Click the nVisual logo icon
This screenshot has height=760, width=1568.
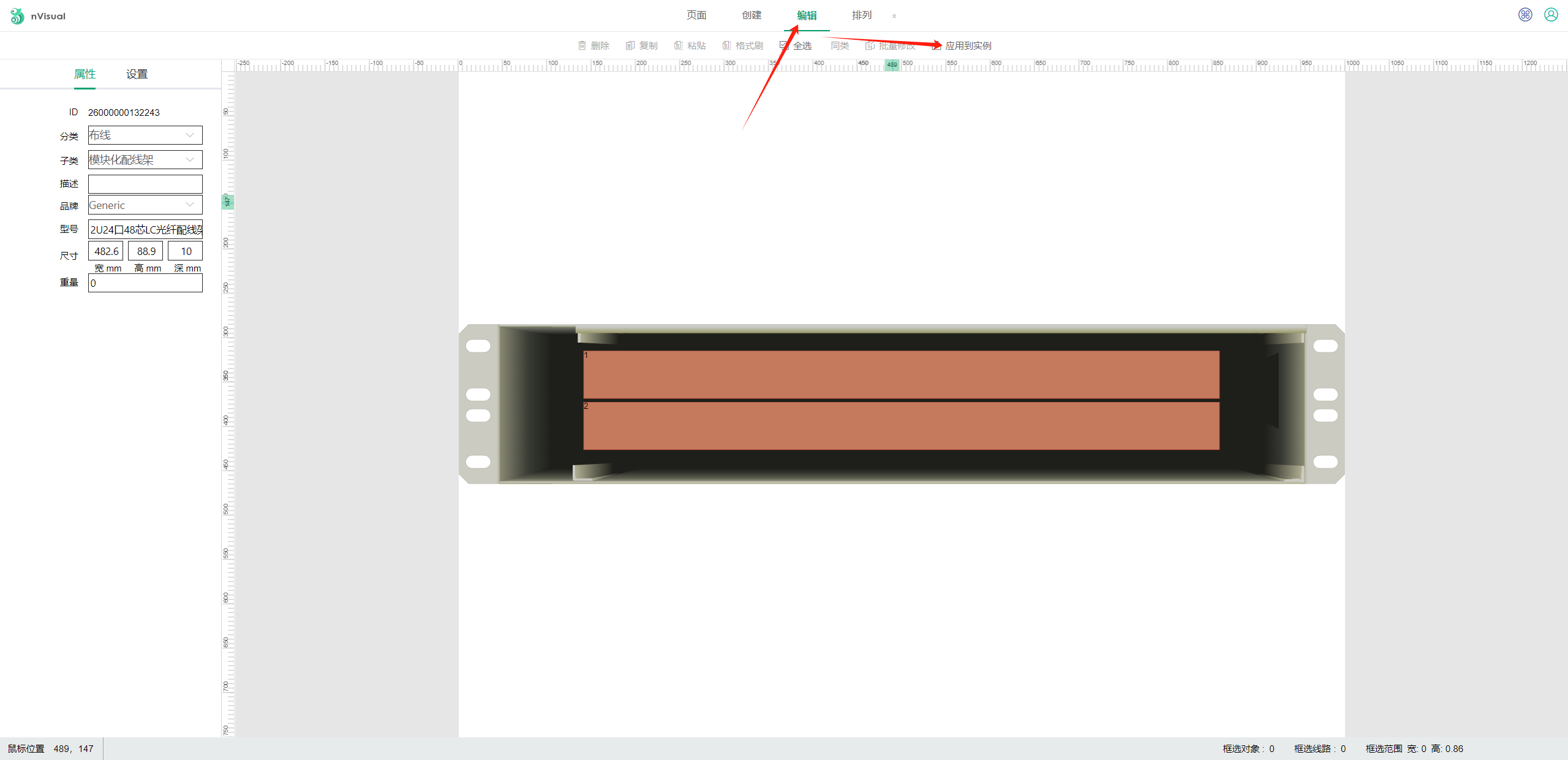pos(17,16)
